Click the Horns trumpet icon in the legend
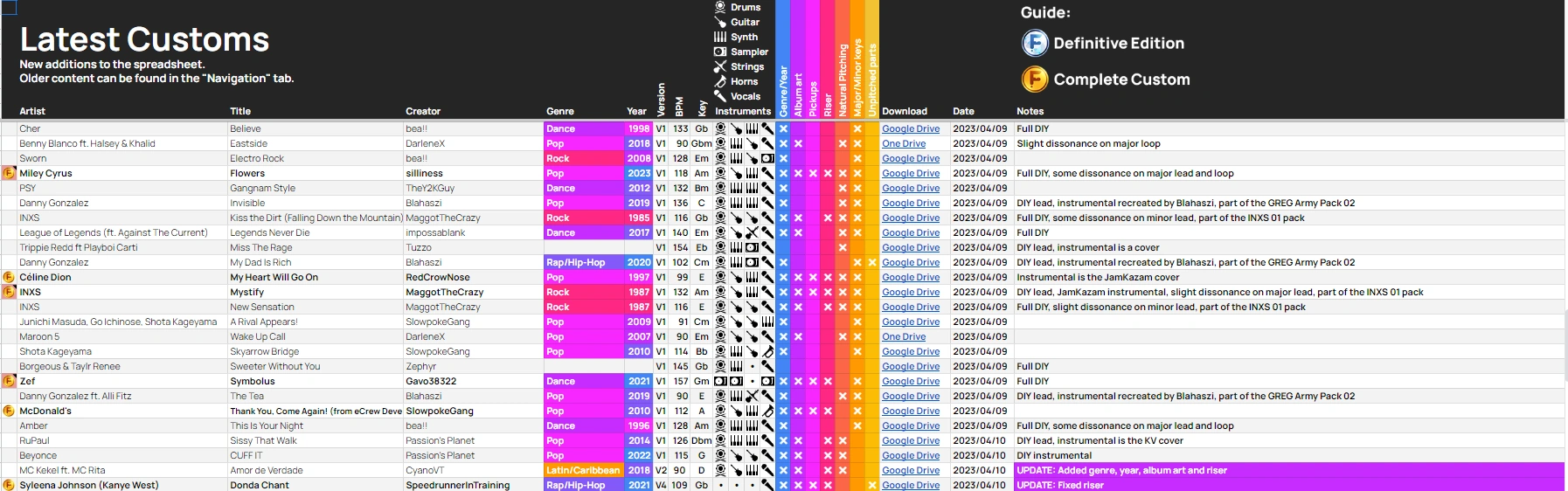Image resolution: width=1568 pixels, height=491 pixels. coord(720,81)
